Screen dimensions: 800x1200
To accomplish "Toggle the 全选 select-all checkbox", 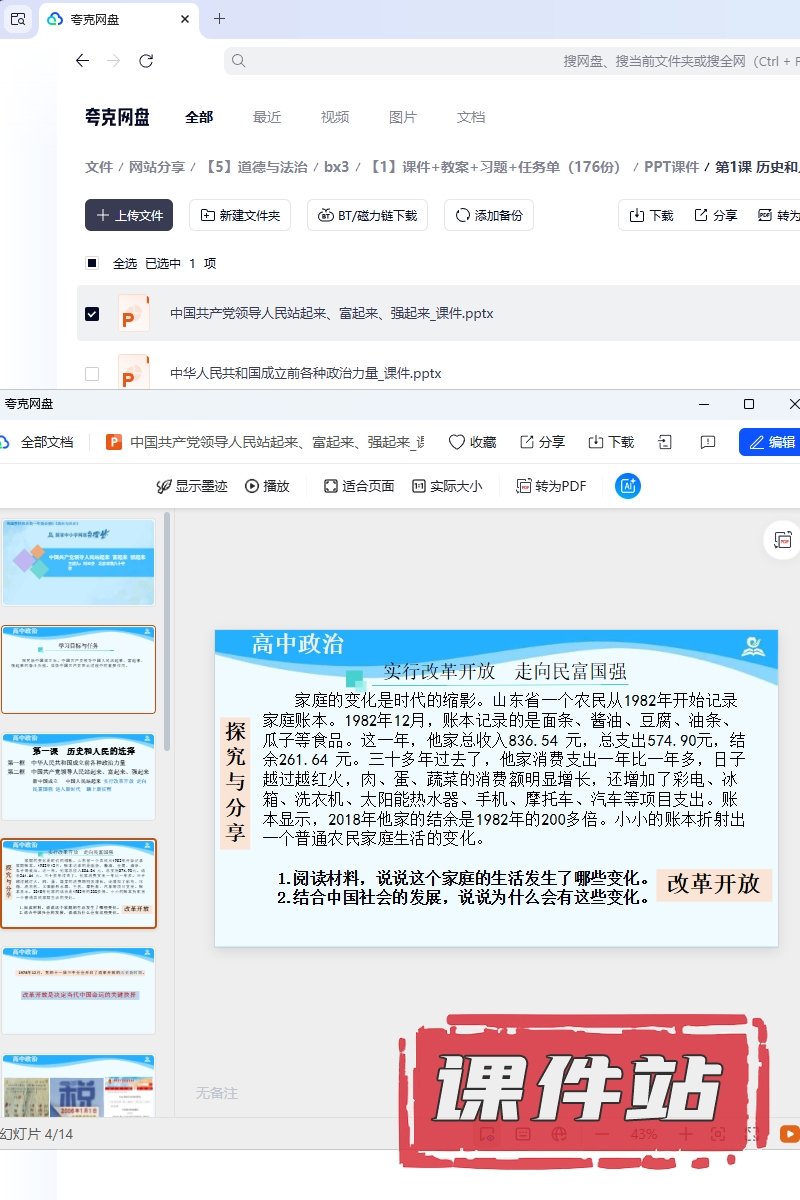I will click(92, 263).
